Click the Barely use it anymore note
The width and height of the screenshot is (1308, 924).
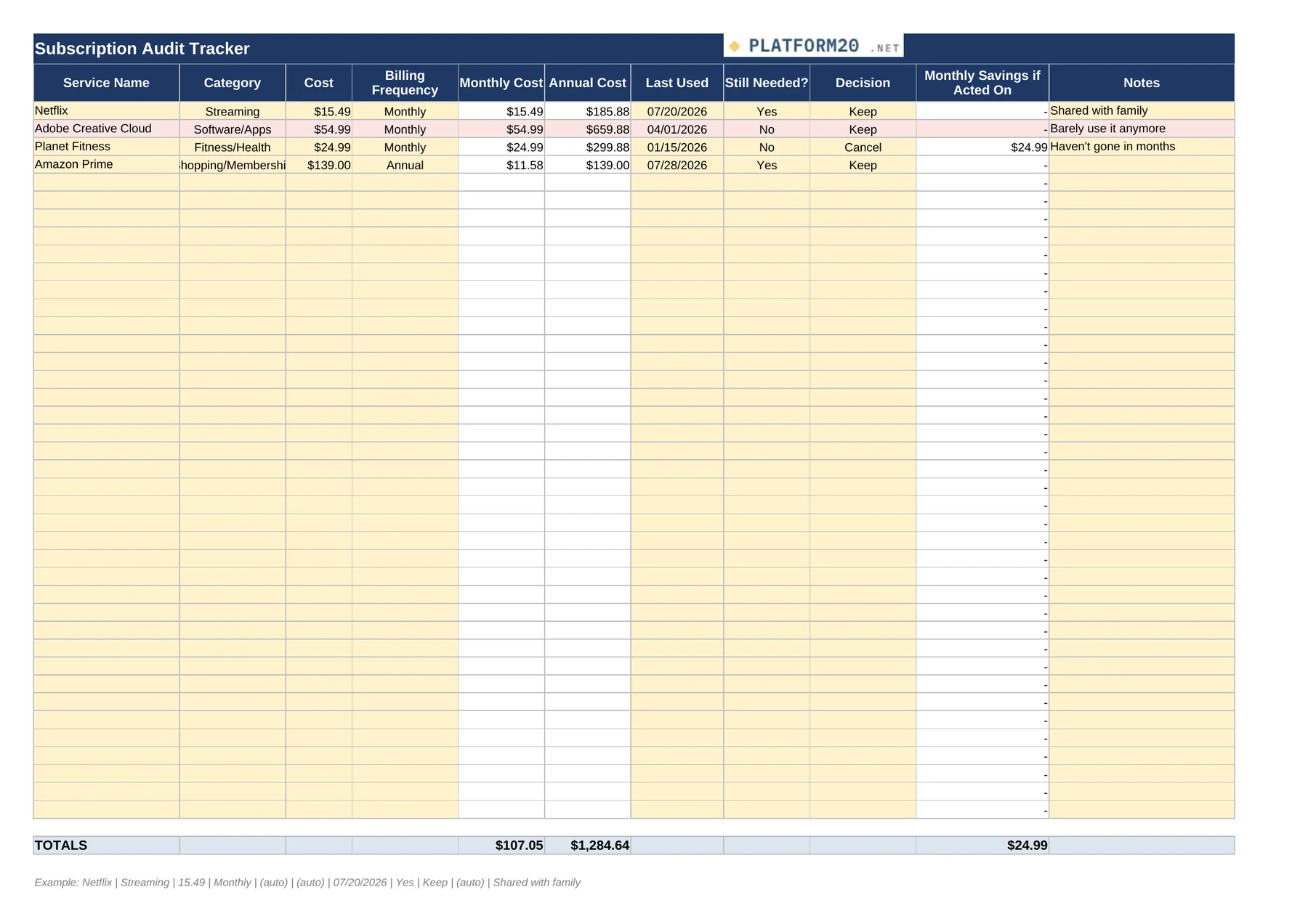(1142, 129)
